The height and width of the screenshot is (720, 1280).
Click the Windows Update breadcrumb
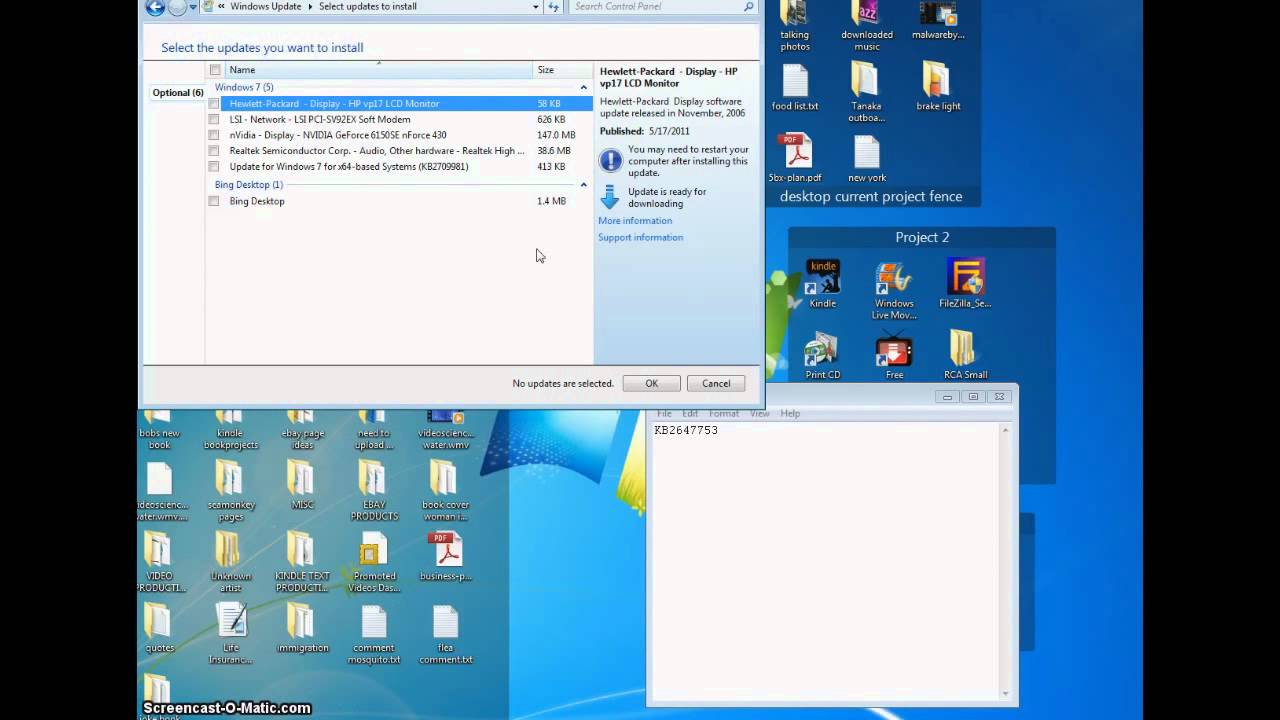pos(265,6)
